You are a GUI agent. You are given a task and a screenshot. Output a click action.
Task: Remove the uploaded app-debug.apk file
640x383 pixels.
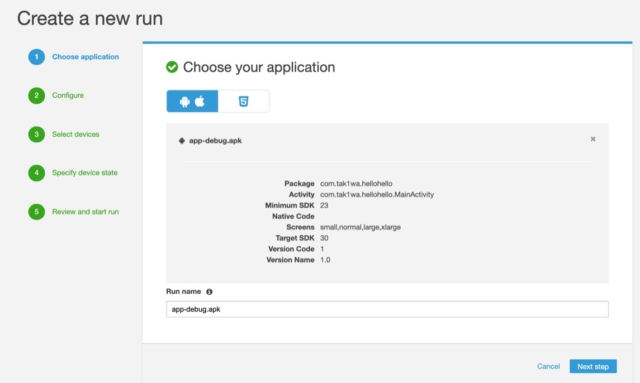(x=593, y=139)
